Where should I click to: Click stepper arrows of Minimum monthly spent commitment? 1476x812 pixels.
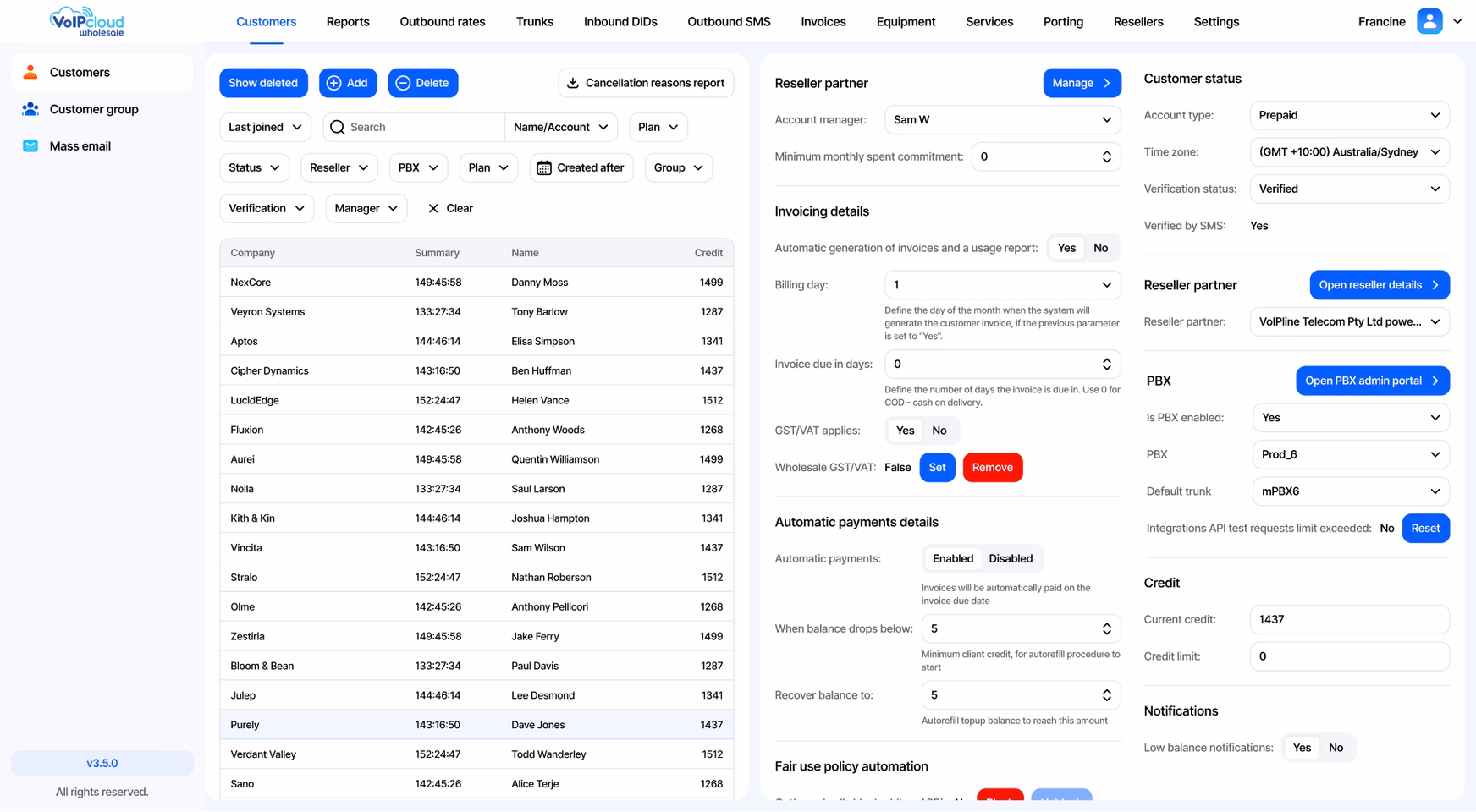pyautogui.click(x=1107, y=156)
